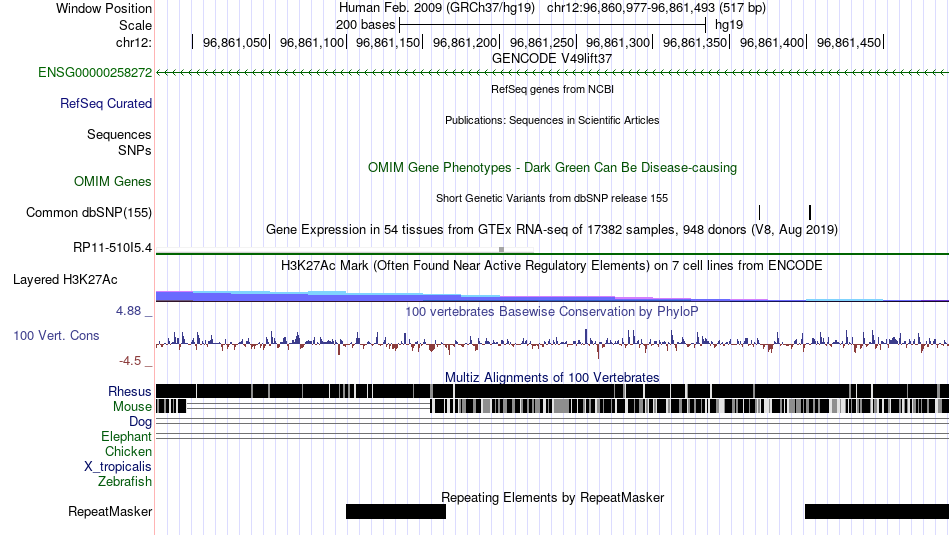950x535 pixels.
Task: Click the 200 bases scale bar
Action: [553, 25]
